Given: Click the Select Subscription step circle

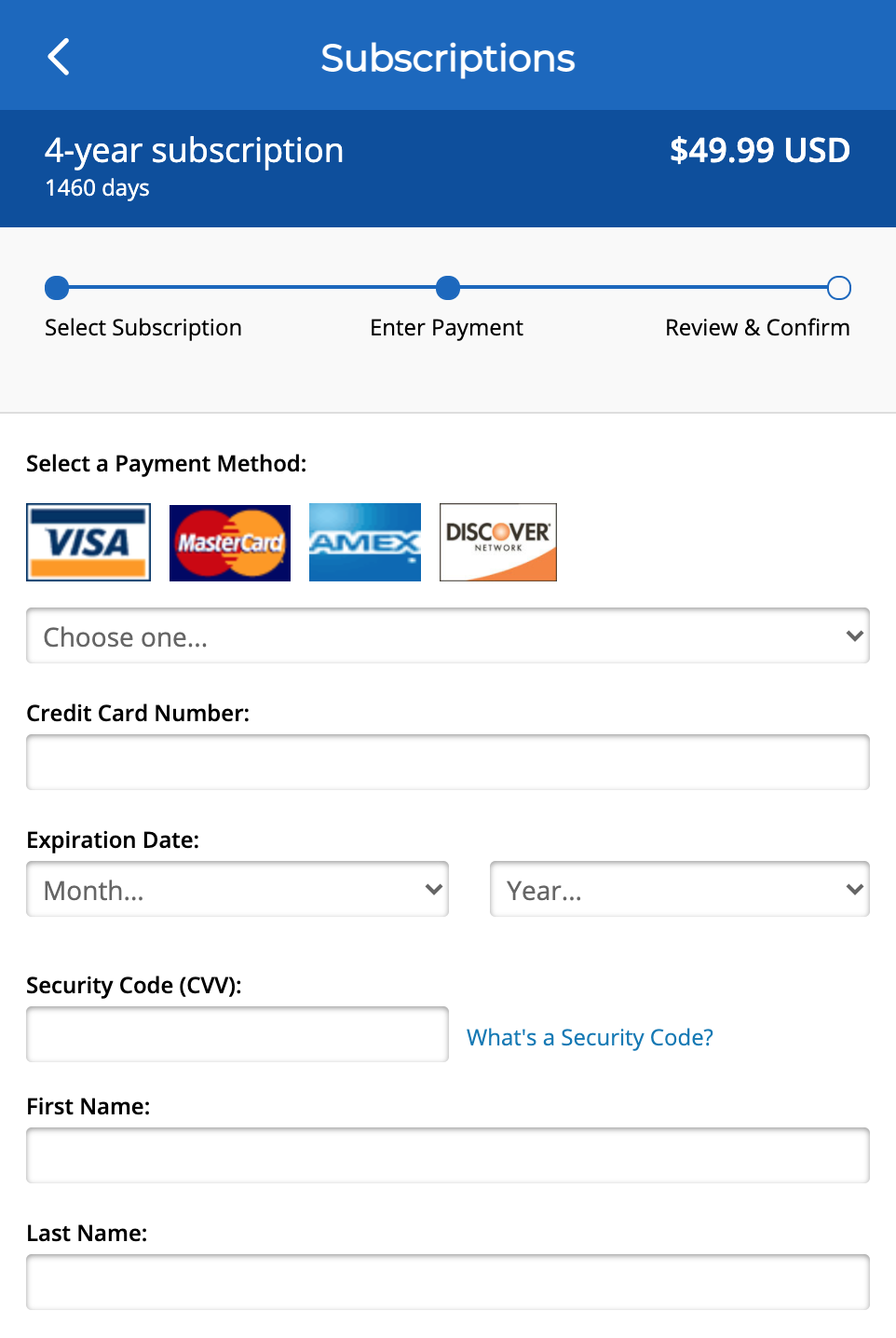Looking at the screenshot, I should tap(56, 288).
